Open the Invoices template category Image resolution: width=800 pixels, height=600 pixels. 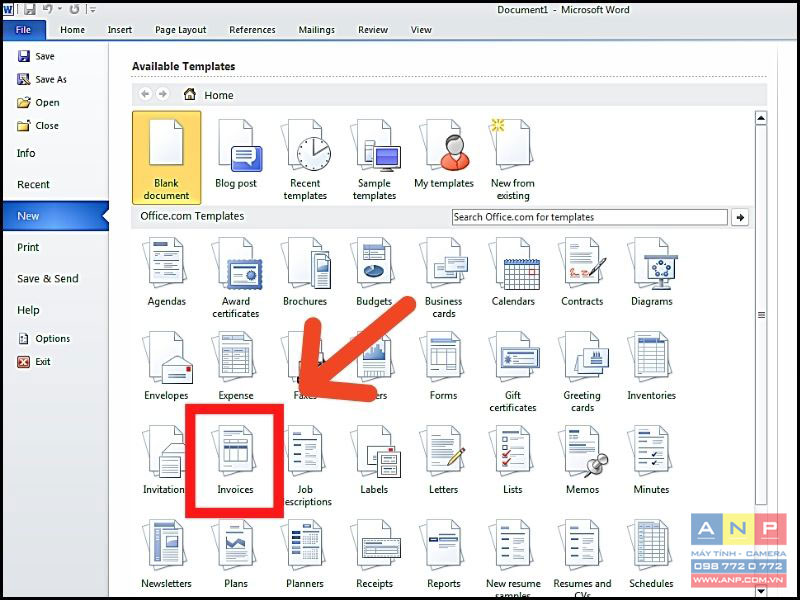coord(235,461)
